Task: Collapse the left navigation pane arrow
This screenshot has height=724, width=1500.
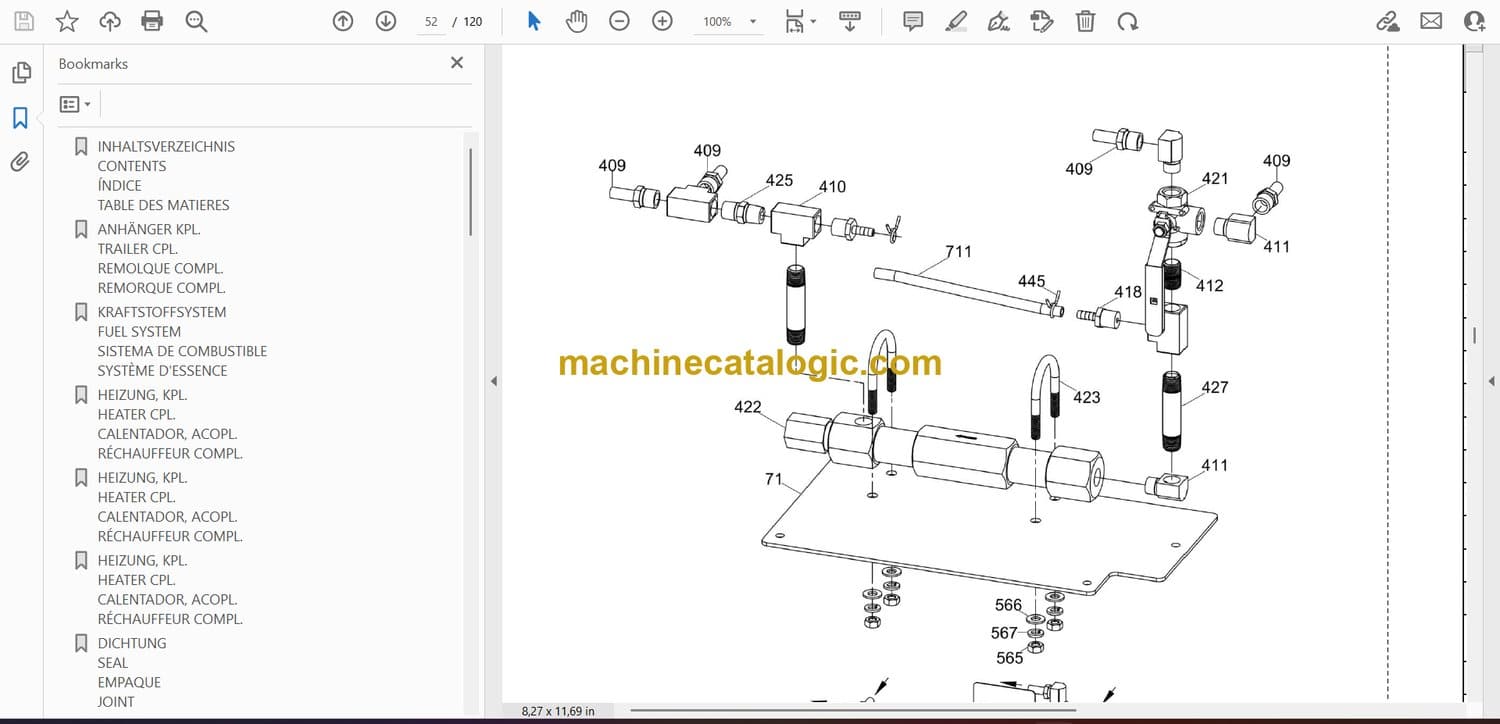Action: [x=491, y=381]
